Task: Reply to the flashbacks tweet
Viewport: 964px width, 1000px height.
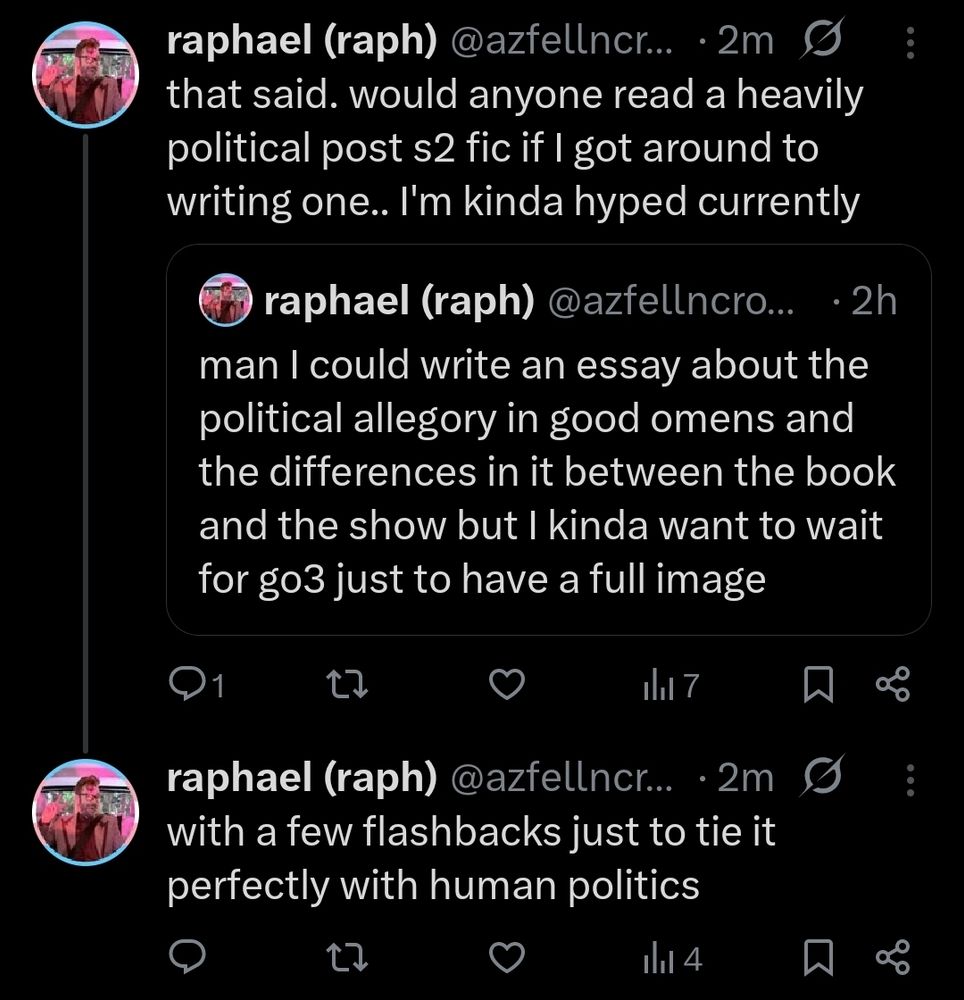Action: tap(188, 959)
